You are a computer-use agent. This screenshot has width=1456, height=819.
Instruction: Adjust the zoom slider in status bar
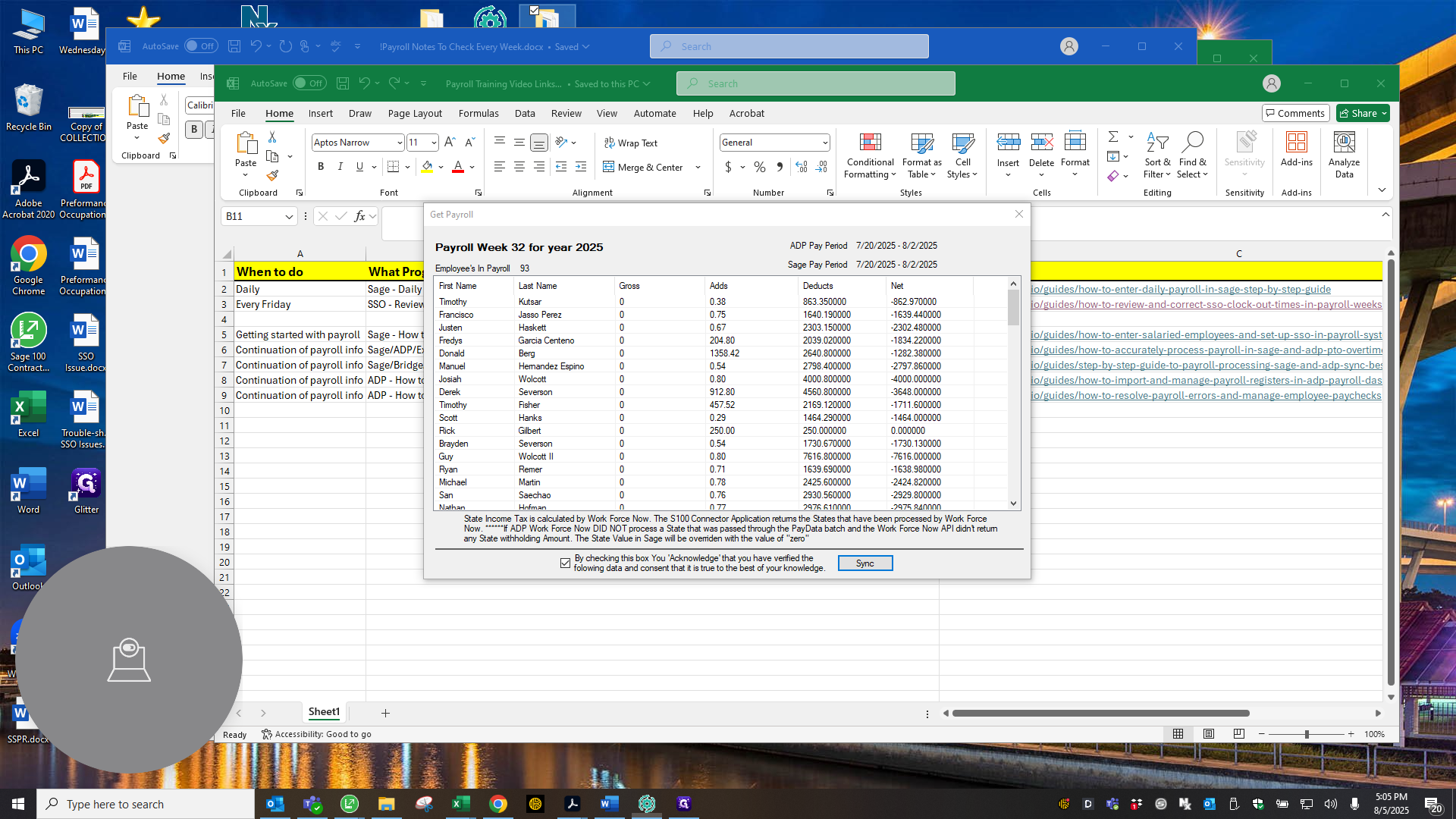[x=1306, y=734]
